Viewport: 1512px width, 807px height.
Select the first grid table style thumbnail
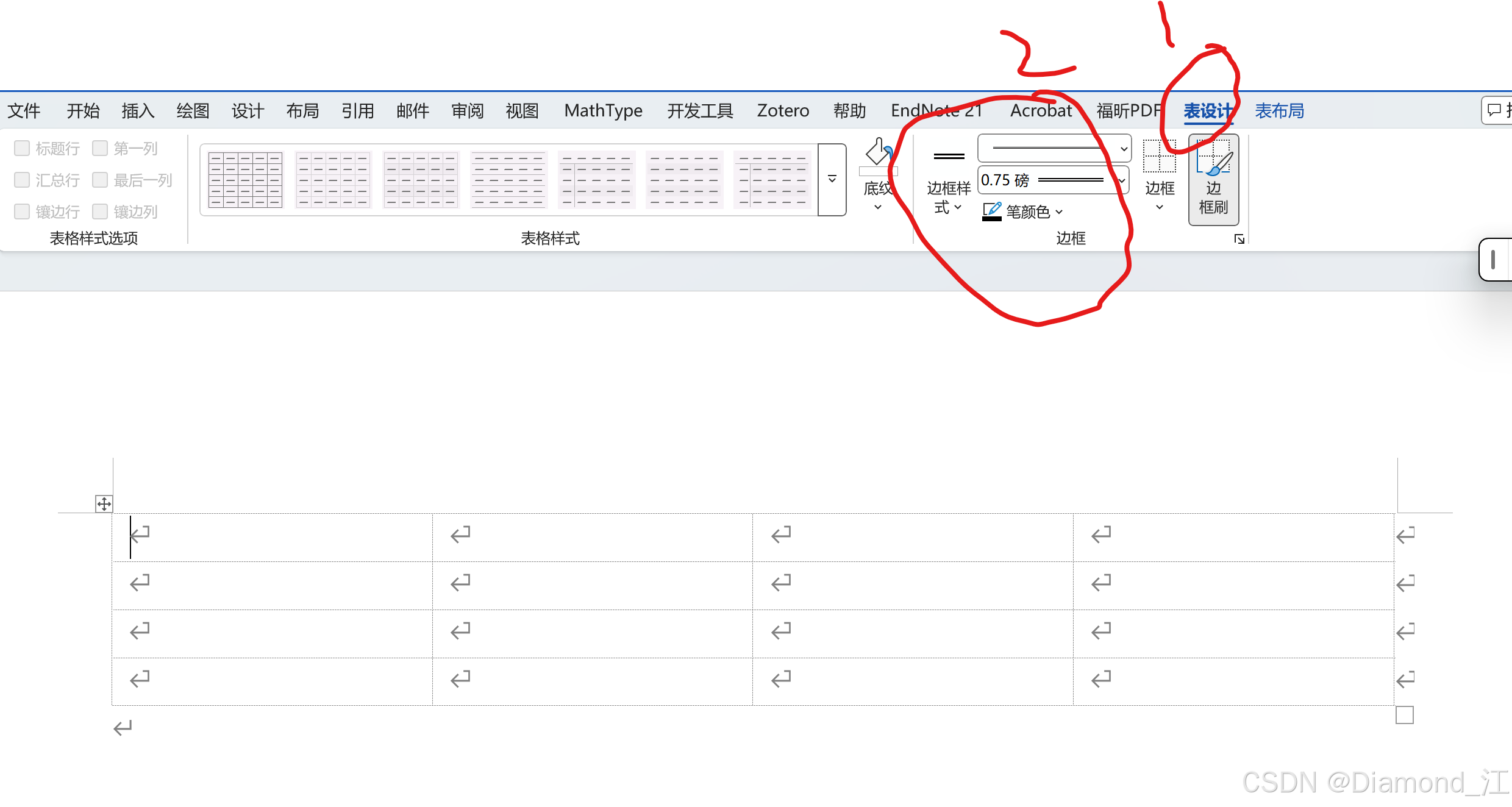coord(245,180)
